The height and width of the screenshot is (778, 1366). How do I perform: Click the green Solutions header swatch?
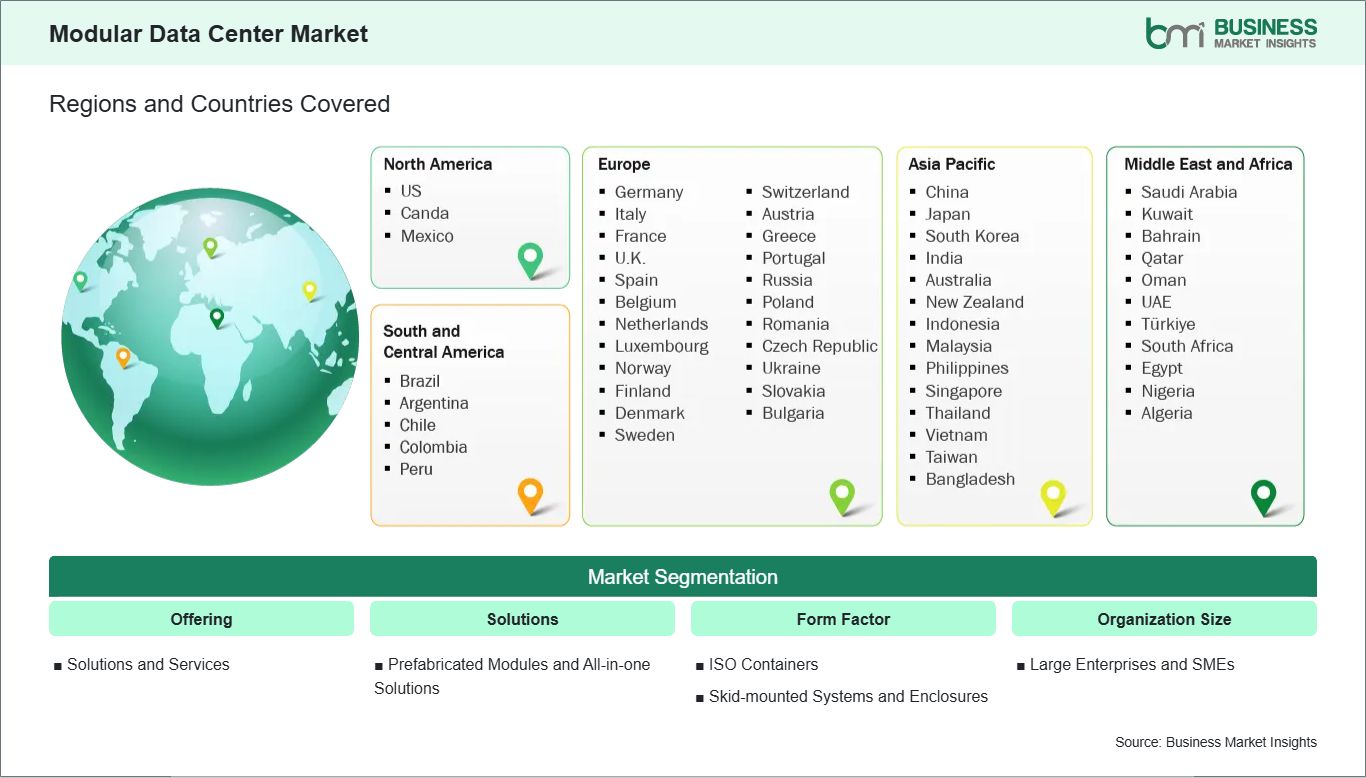click(x=522, y=618)
